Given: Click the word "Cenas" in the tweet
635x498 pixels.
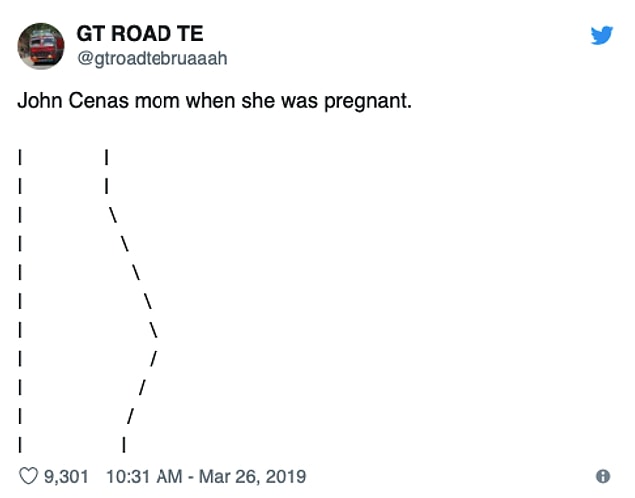Looking at the screenshot, I should [x=98, y=100].
